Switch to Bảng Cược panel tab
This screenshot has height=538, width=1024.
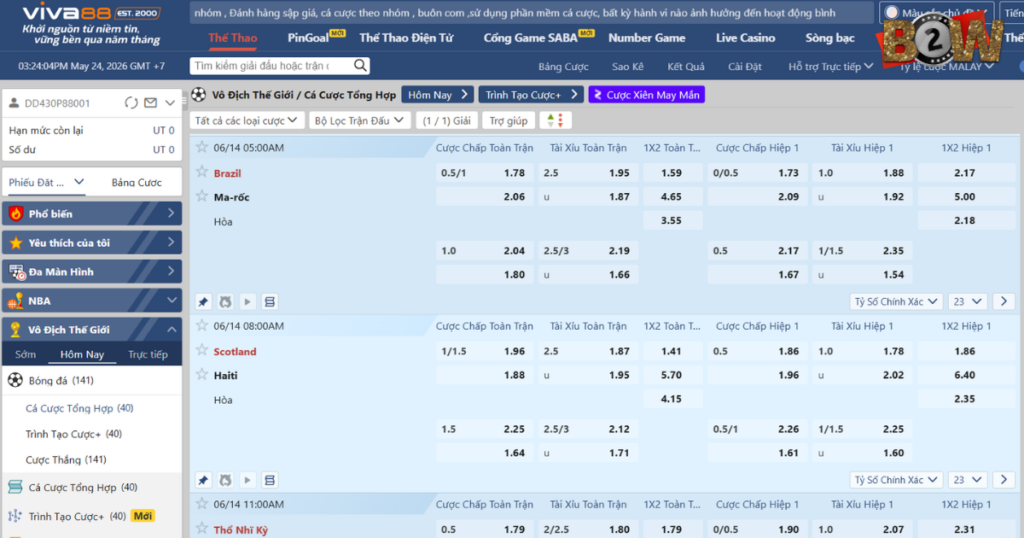click(136, 182)
